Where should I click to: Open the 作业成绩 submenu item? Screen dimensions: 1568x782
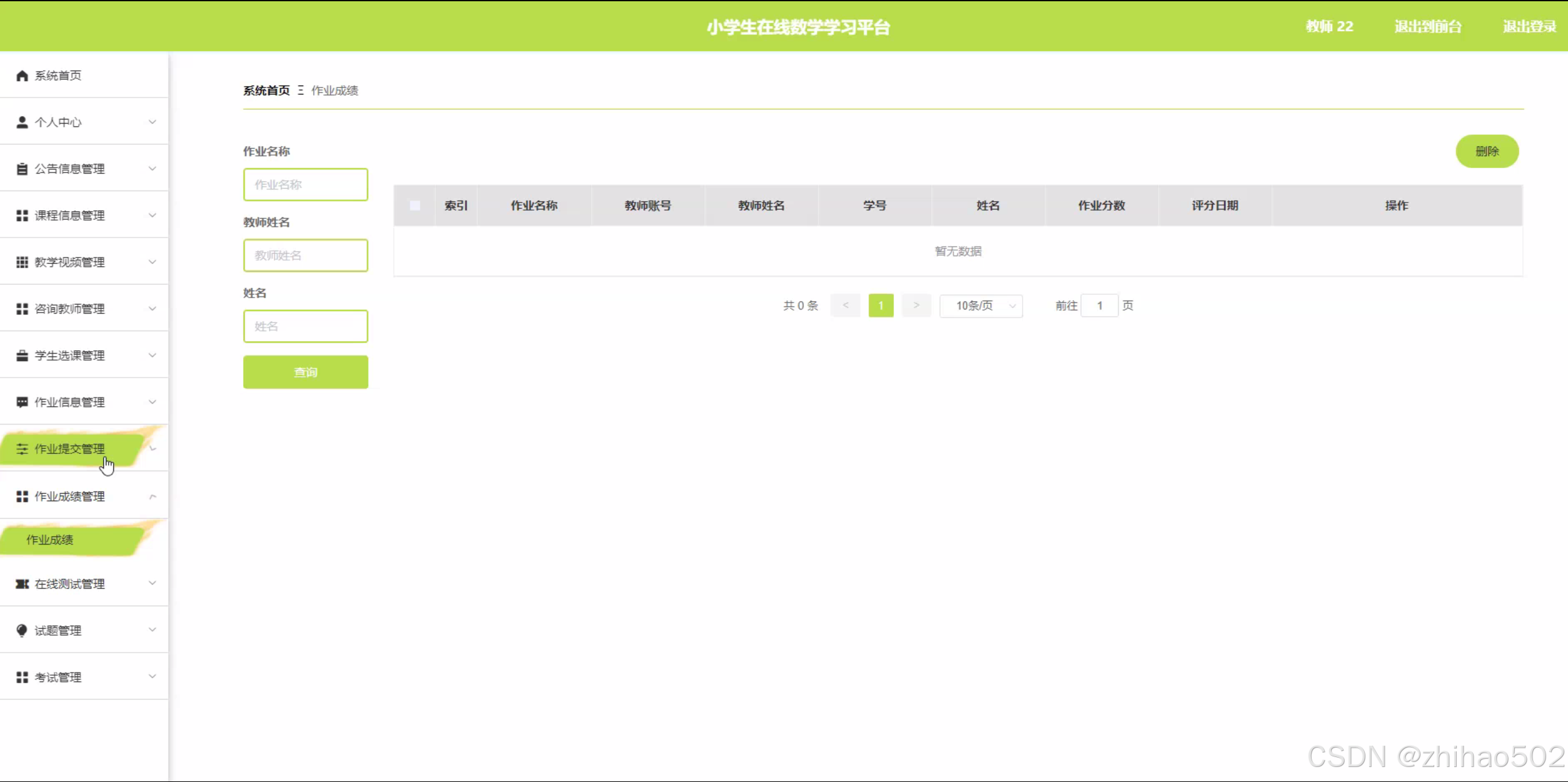pyautogui.click(x=50, y=540)
